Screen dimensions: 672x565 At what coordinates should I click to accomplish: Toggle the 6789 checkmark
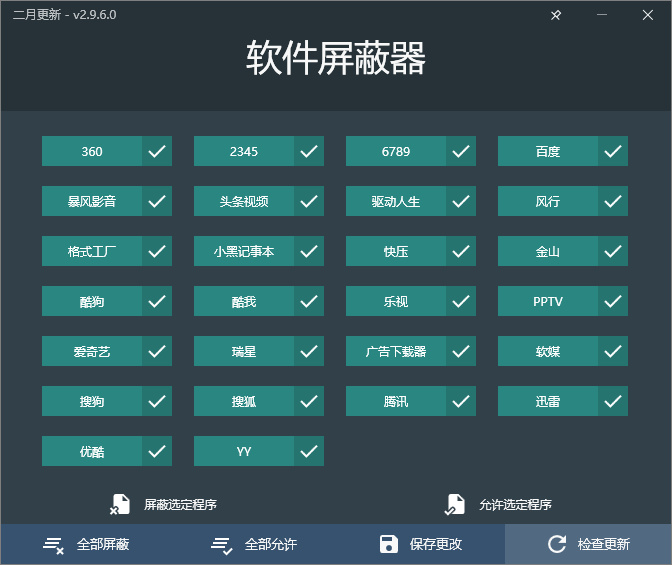[x=461, y=151]
